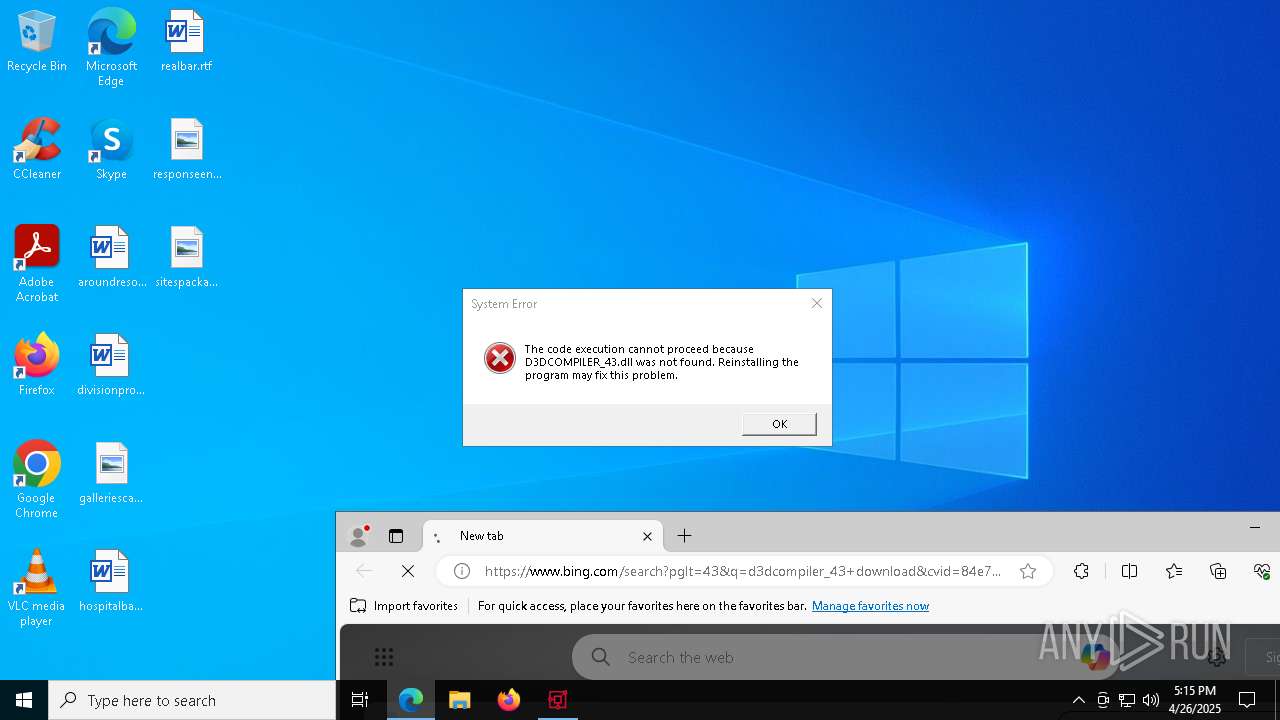Select the Google Chrome desktop shortcut
This screenshot has height=720, width=1280.
pyautogui.click(x=37, y=479)
